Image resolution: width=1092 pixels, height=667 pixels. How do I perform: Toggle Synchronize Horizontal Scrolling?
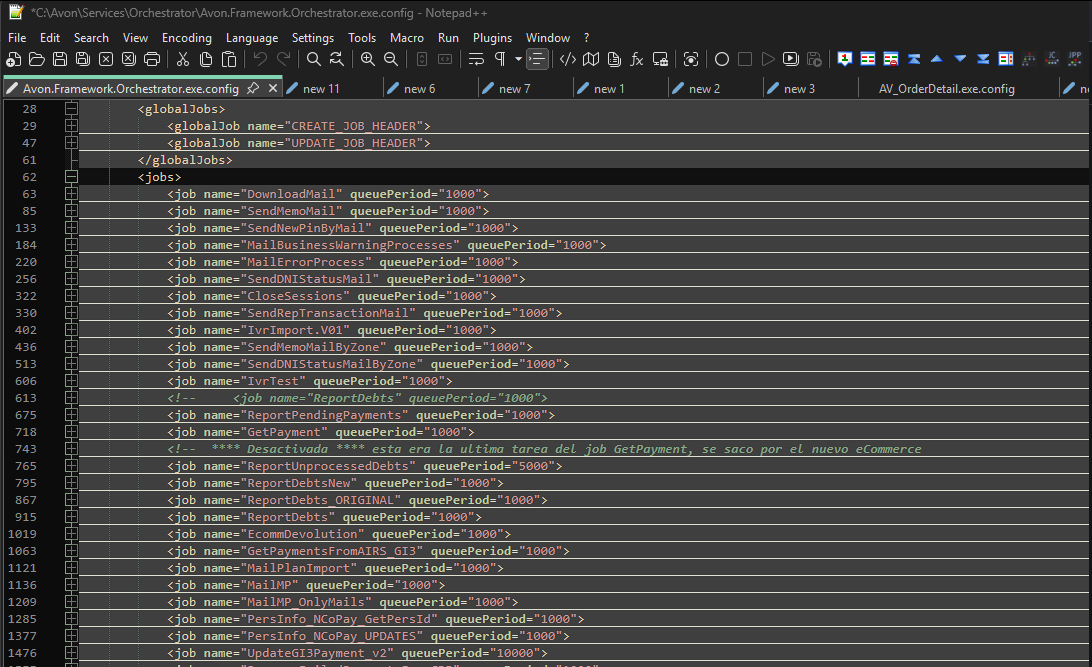[444, 59]
